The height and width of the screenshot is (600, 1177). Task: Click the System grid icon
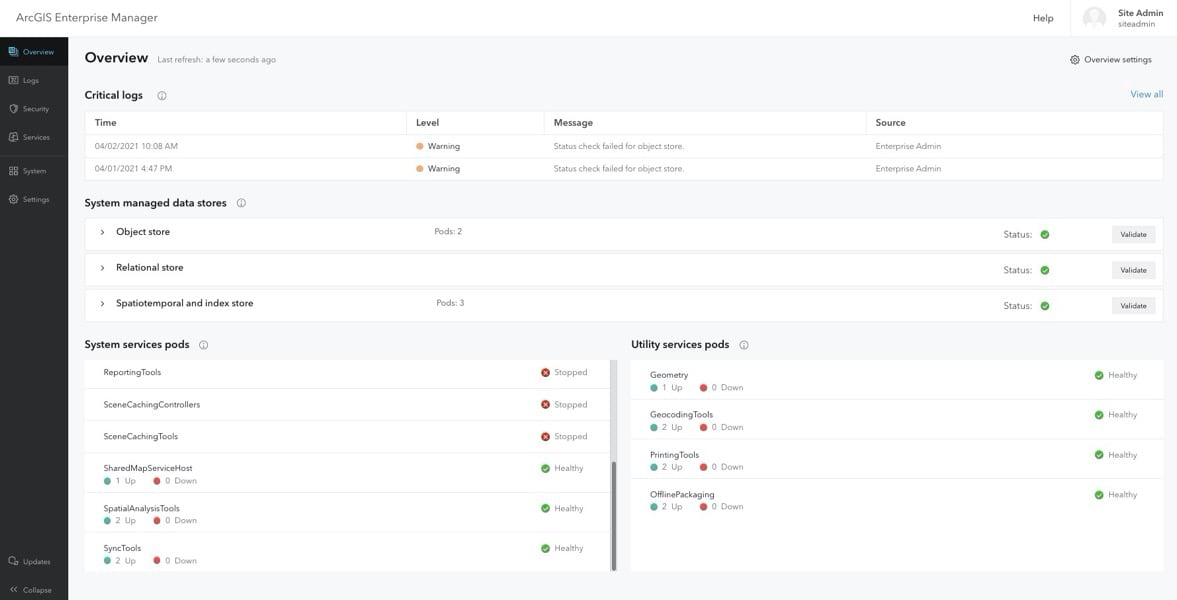14,171
